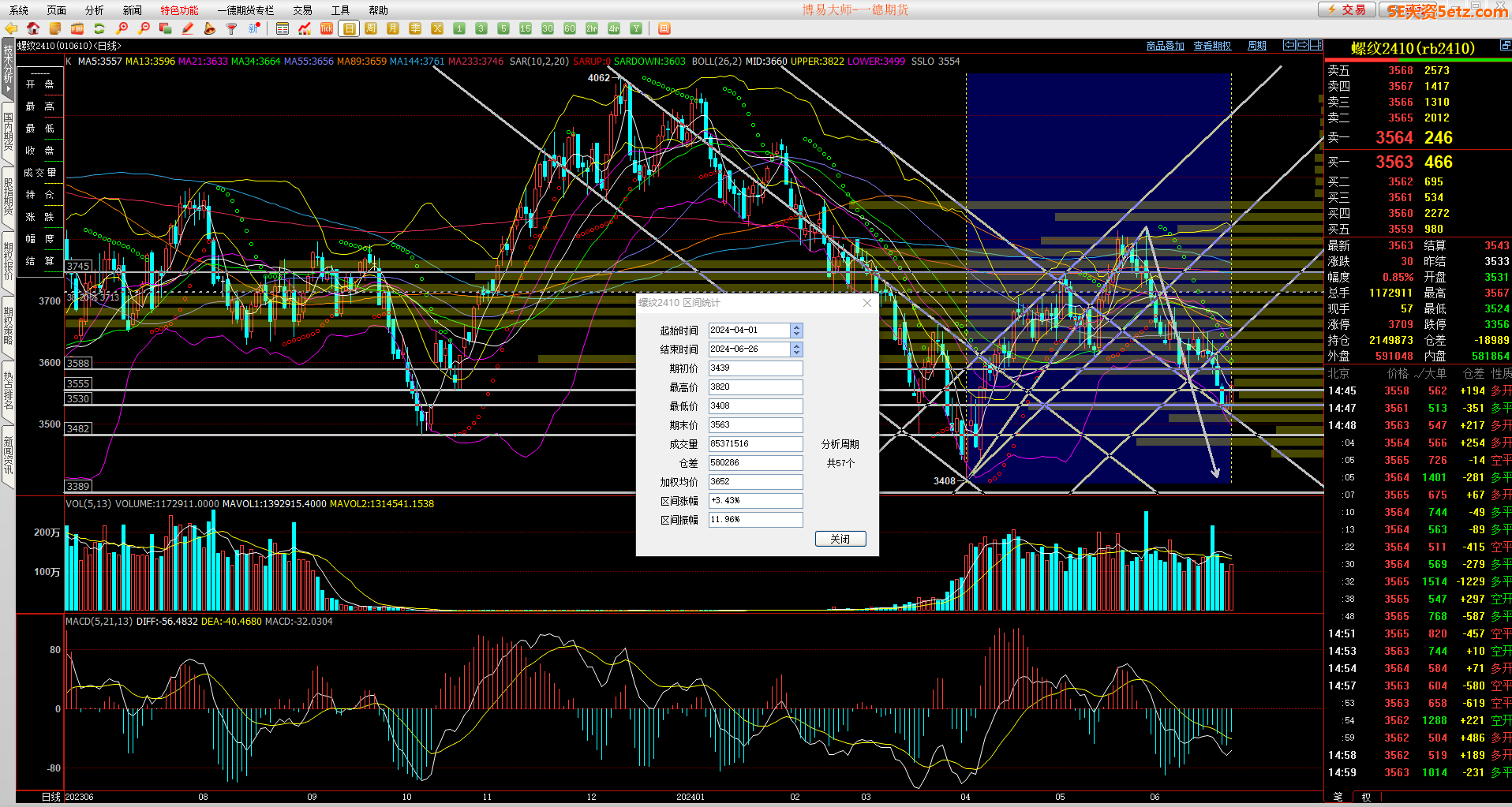The image size is (1512, 807).
Task: Select the 3-minute period icon
Action: pyautogui.click(x=481, y=28)
